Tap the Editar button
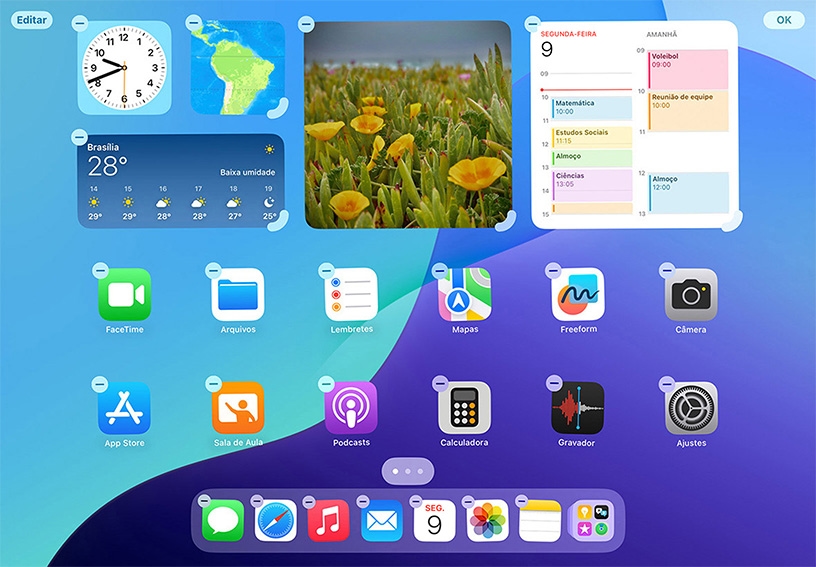The height and width of the screenshot is (567, 816). tap(32, 20)
